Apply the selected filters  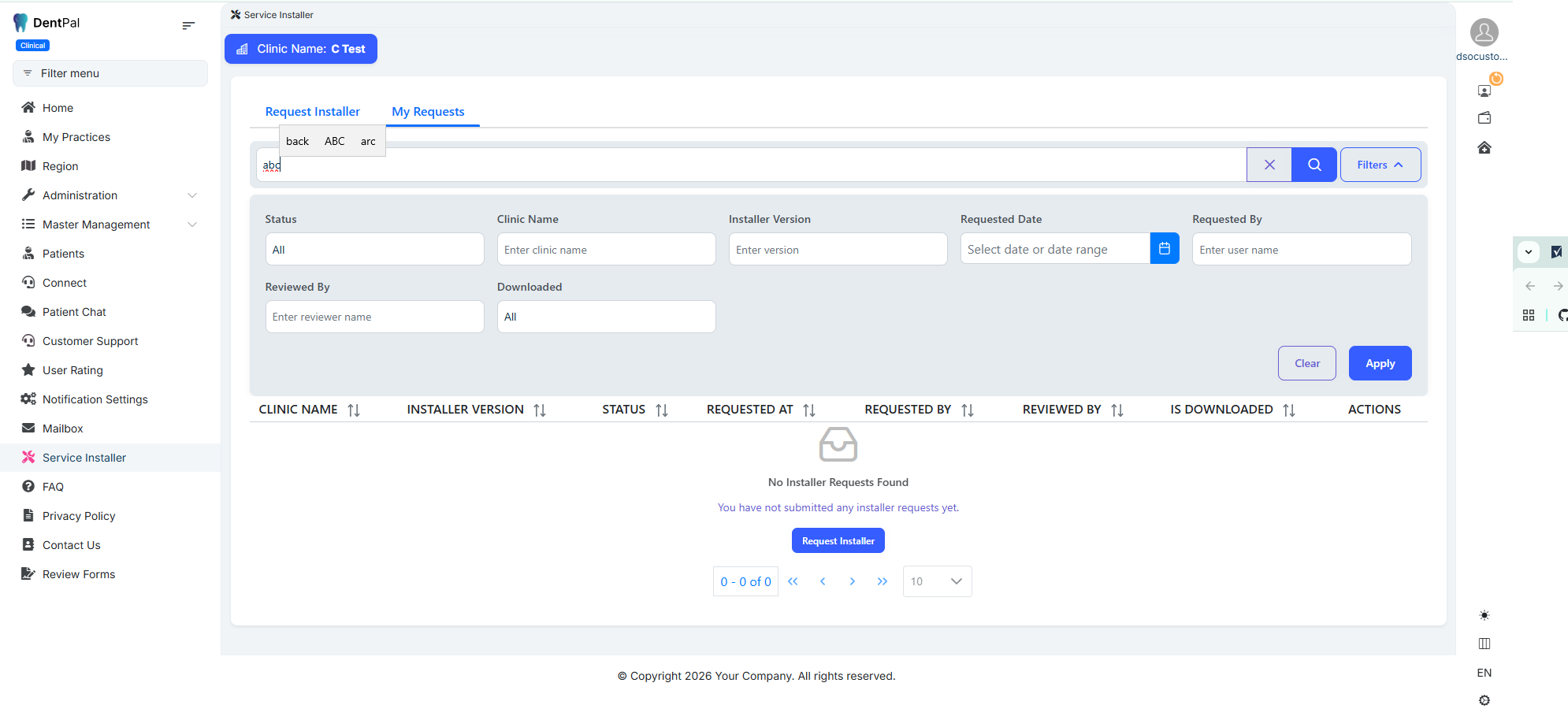(x=1379, y=363)
